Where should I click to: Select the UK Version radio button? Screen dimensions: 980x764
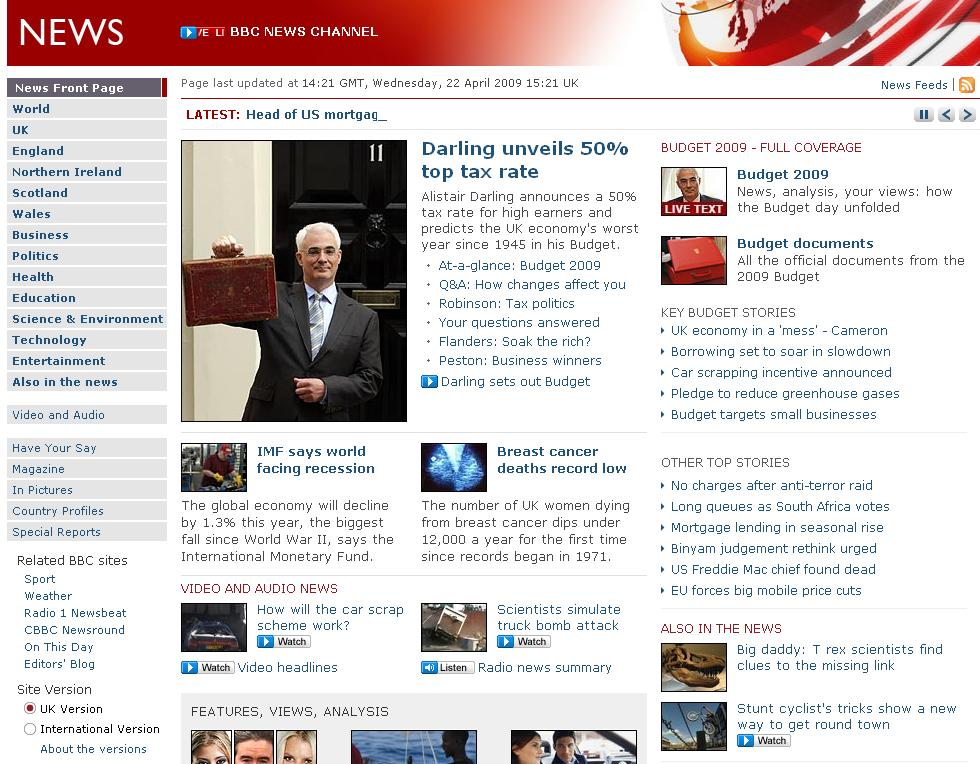pyautogui.click(x=29, y=708)
